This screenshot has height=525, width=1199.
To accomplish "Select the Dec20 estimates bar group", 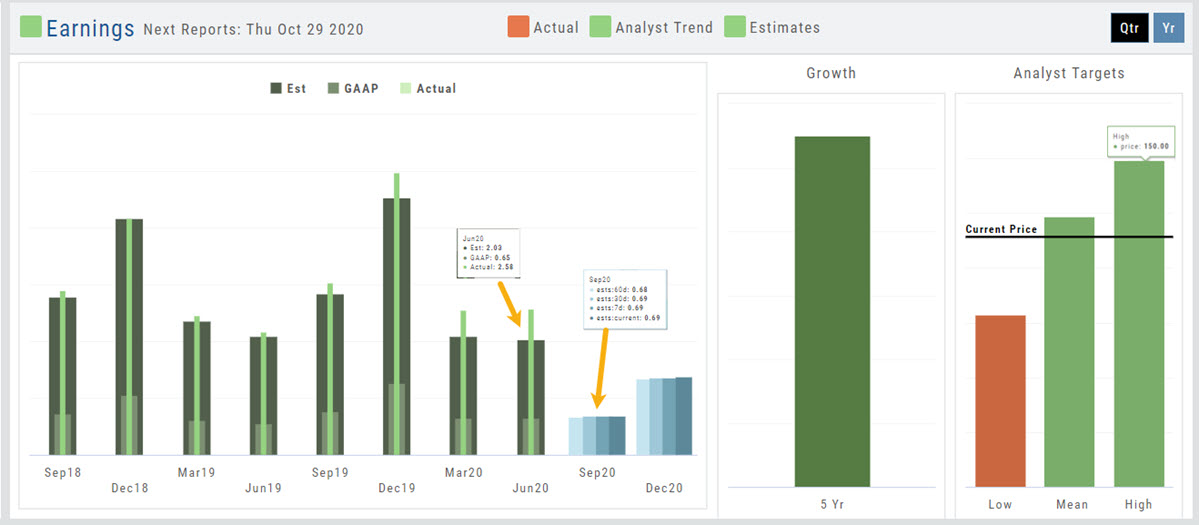I will pos(664,417).
